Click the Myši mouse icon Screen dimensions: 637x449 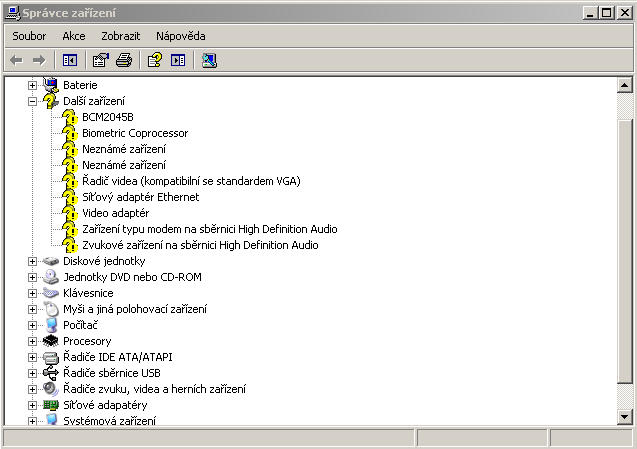click(x=51, y=309)
